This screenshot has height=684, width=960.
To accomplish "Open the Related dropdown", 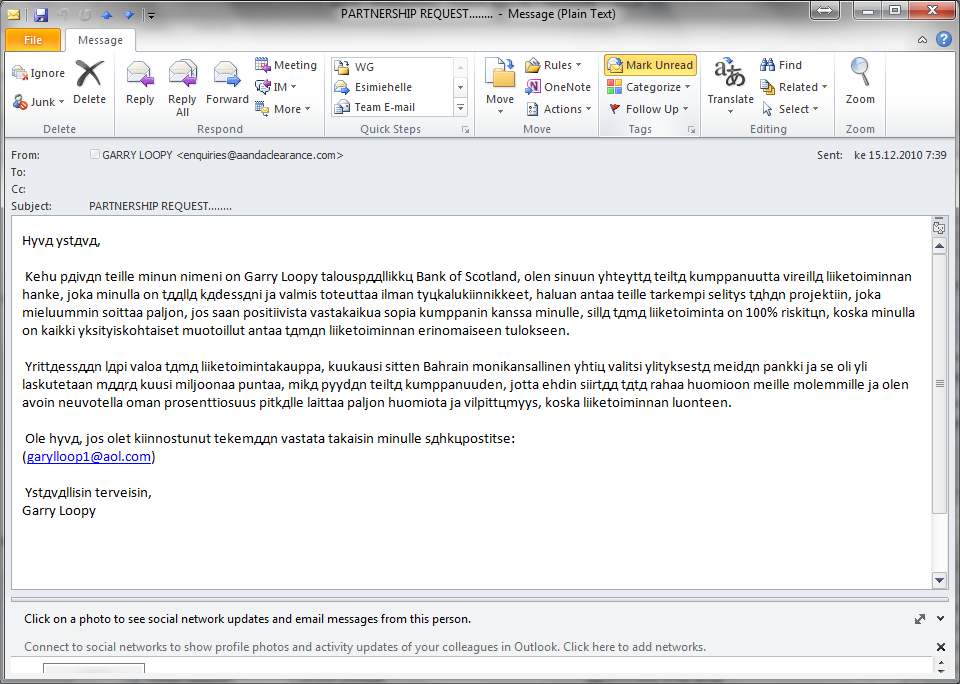I will pos(793,87).
